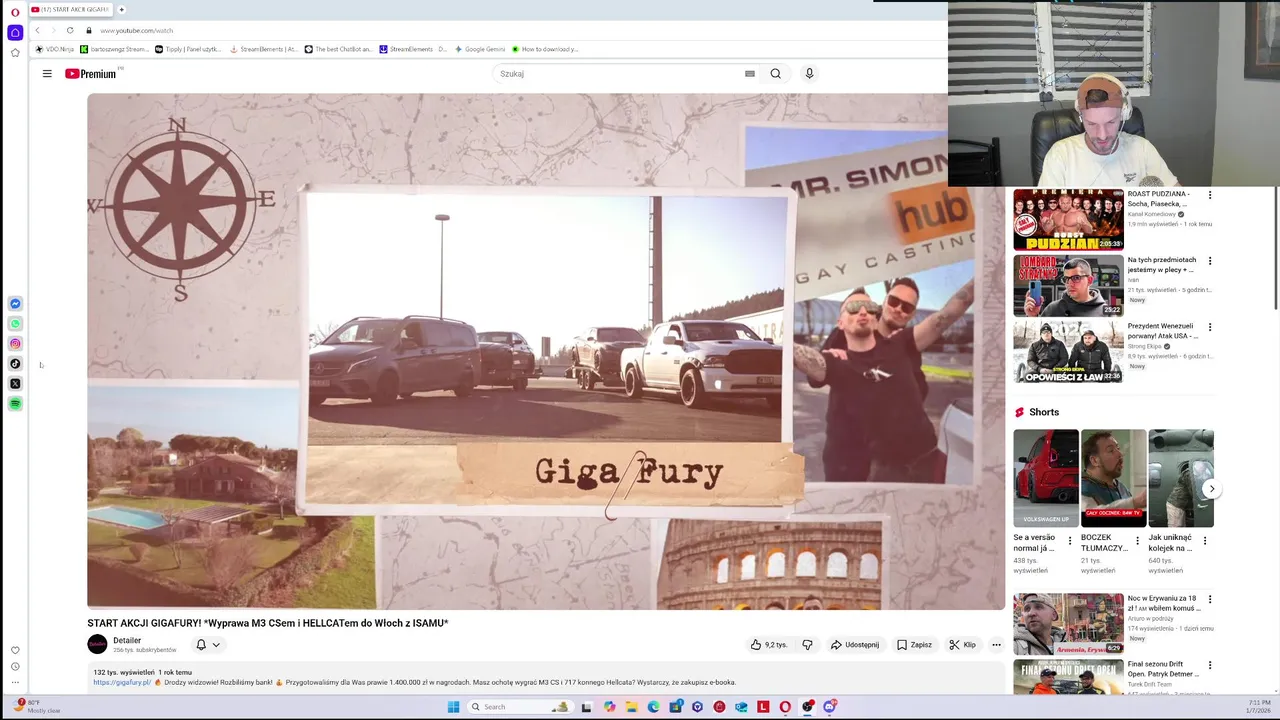
Task: Switch to the START AKCJI GIGAFURY browser tab
Action: point(70,9)
